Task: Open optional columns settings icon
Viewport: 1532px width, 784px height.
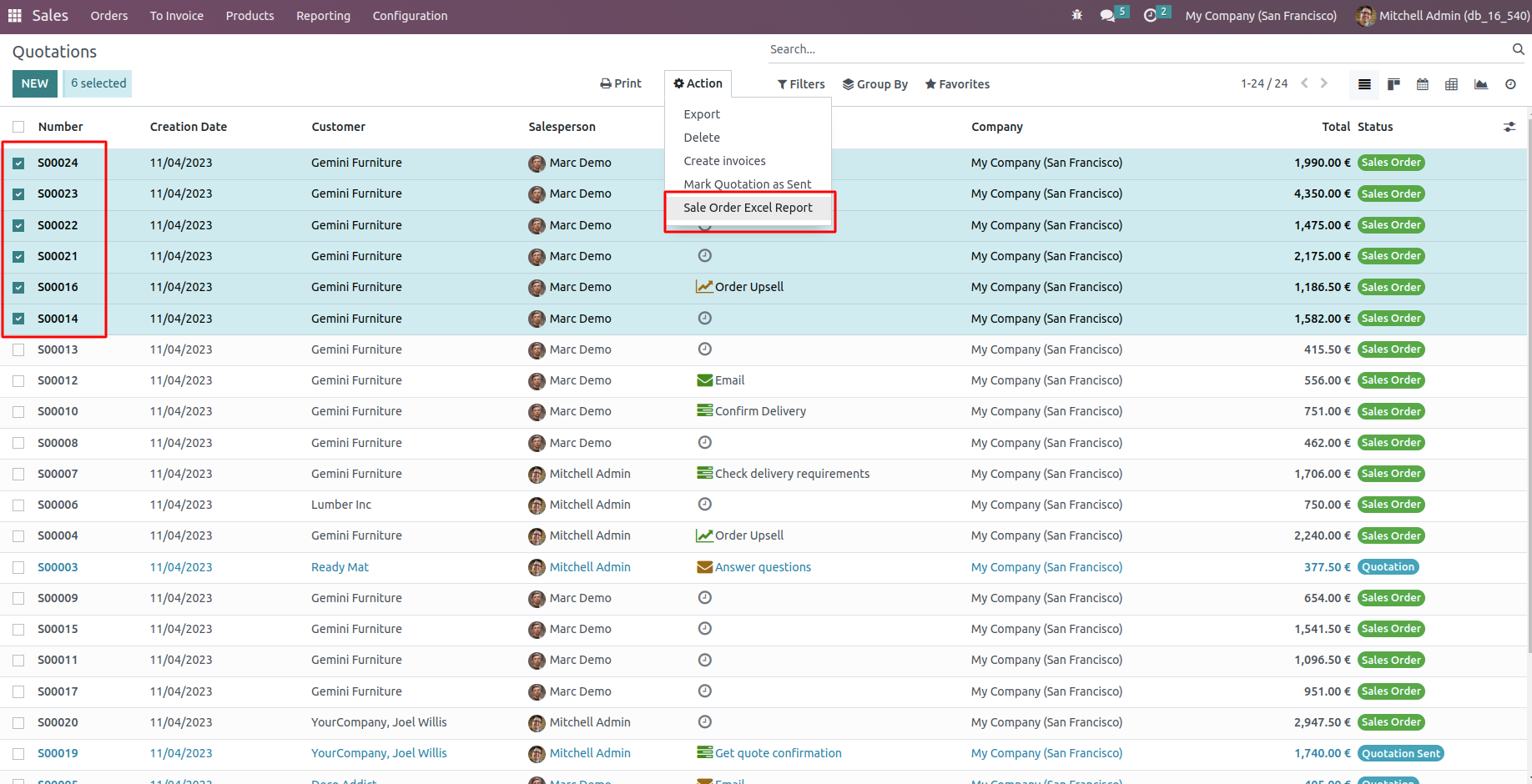Action: pos(1509,127)
